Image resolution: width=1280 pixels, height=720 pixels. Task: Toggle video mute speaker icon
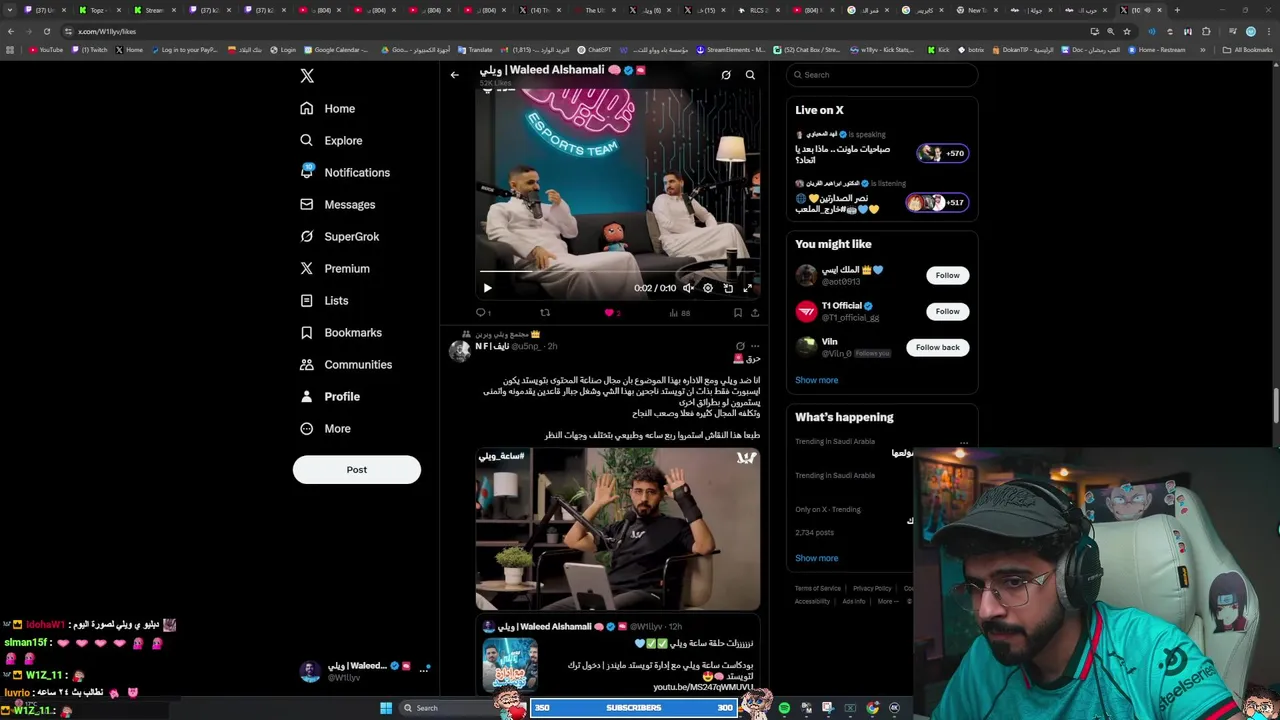pos(688,288)
